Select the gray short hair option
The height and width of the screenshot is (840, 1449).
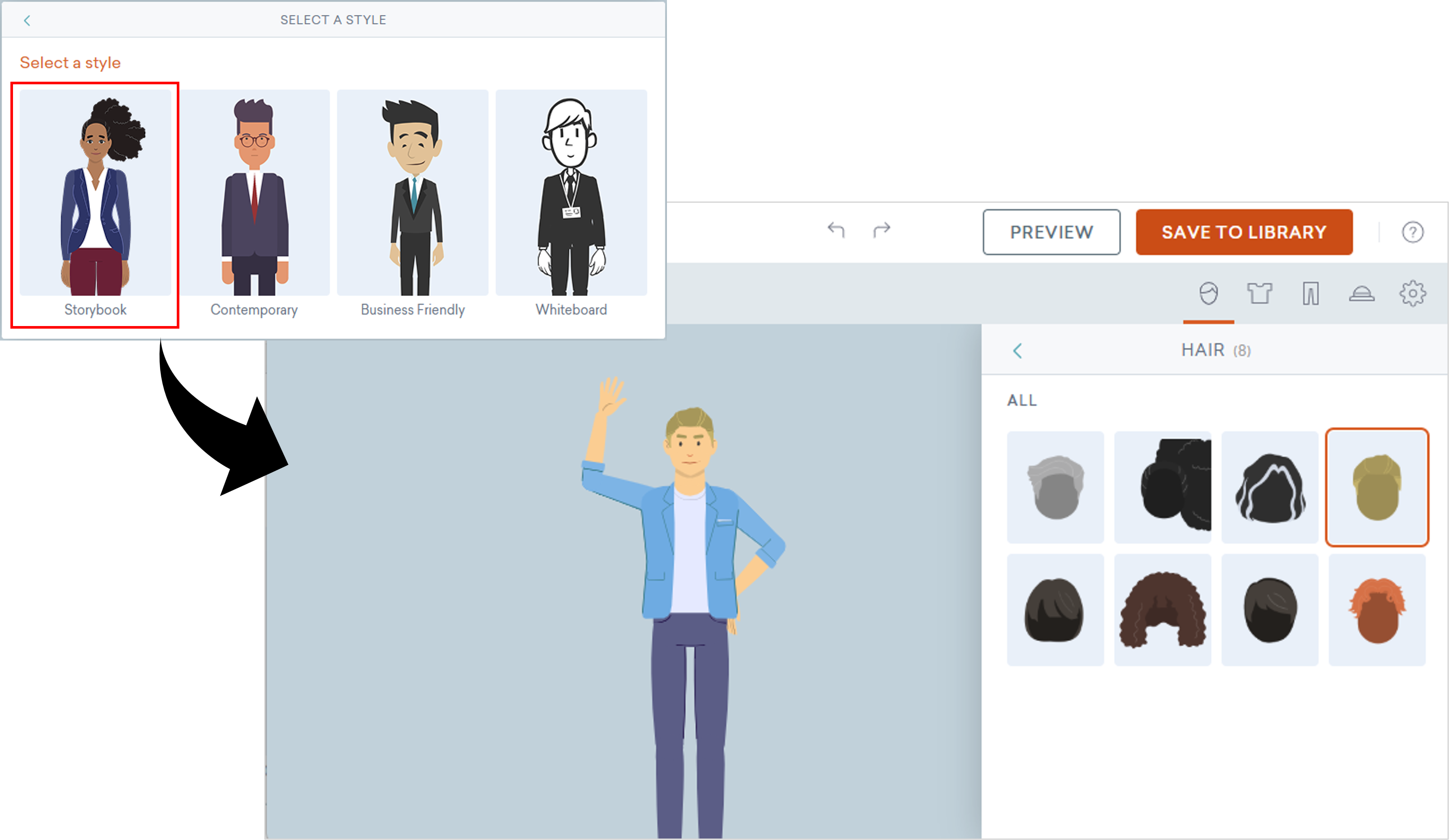pos(1055,488)
